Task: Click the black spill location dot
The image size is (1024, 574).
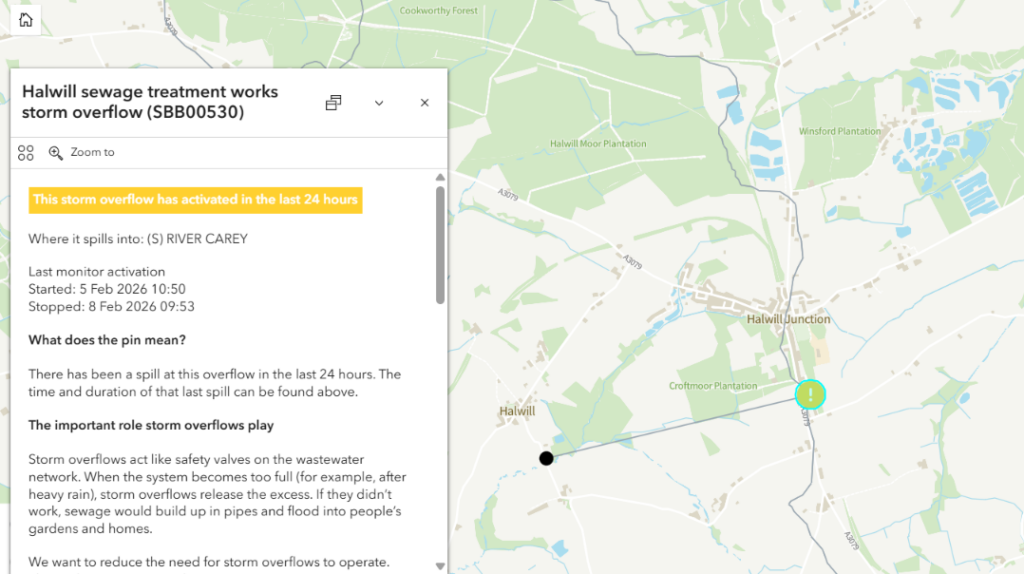Action: tap(546, 458)
